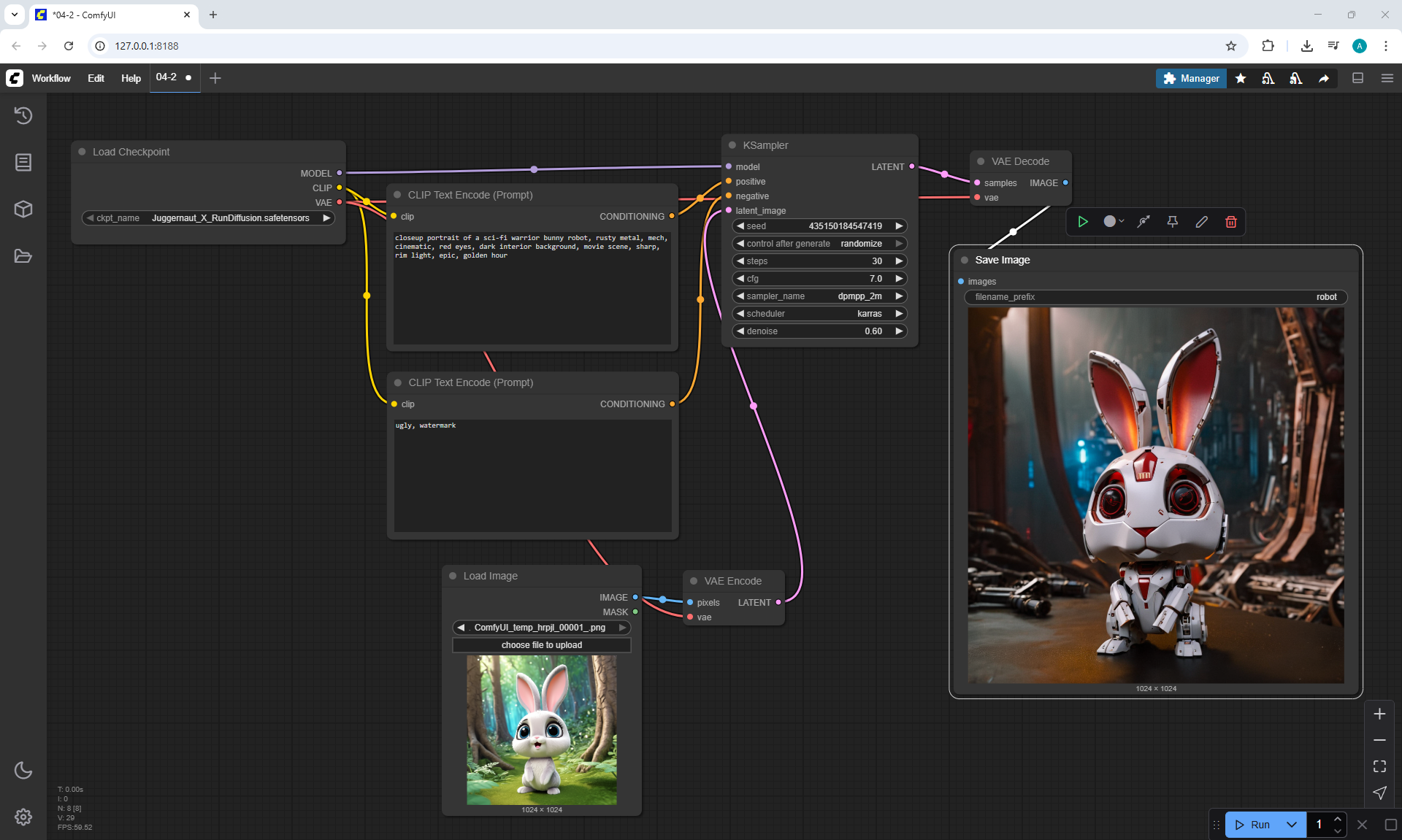Image resolution: width=1402 pixels, height=840 pixels.
Task: Open the workflows folder sidebar icon
Action: coord(23,256)
